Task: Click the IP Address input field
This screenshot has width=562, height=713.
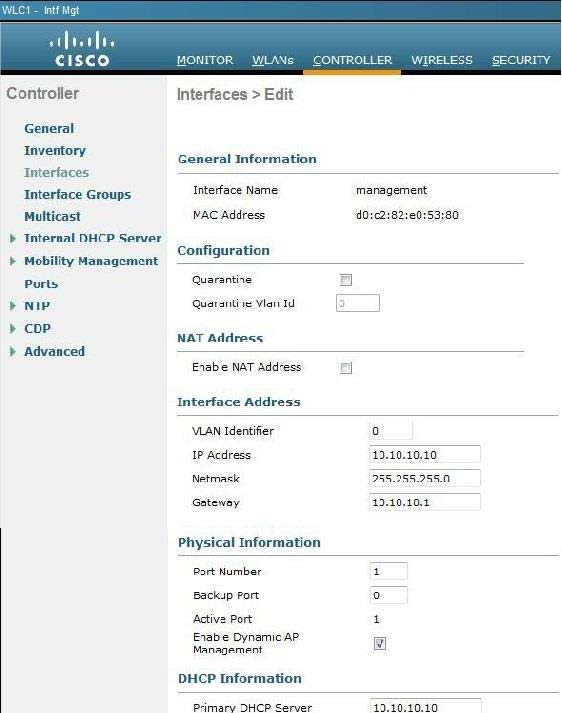Action: (424, 454)
